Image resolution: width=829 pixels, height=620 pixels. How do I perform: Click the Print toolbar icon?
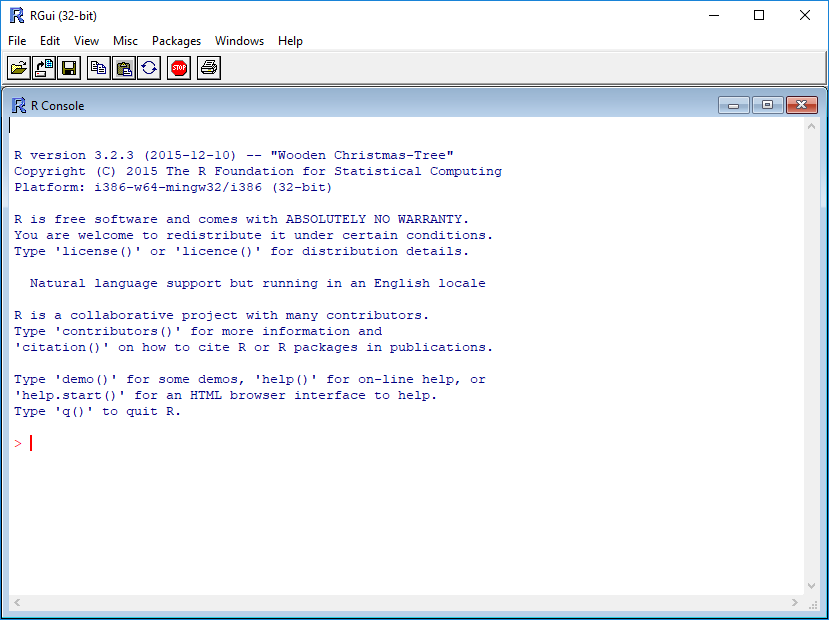(209, 68)
